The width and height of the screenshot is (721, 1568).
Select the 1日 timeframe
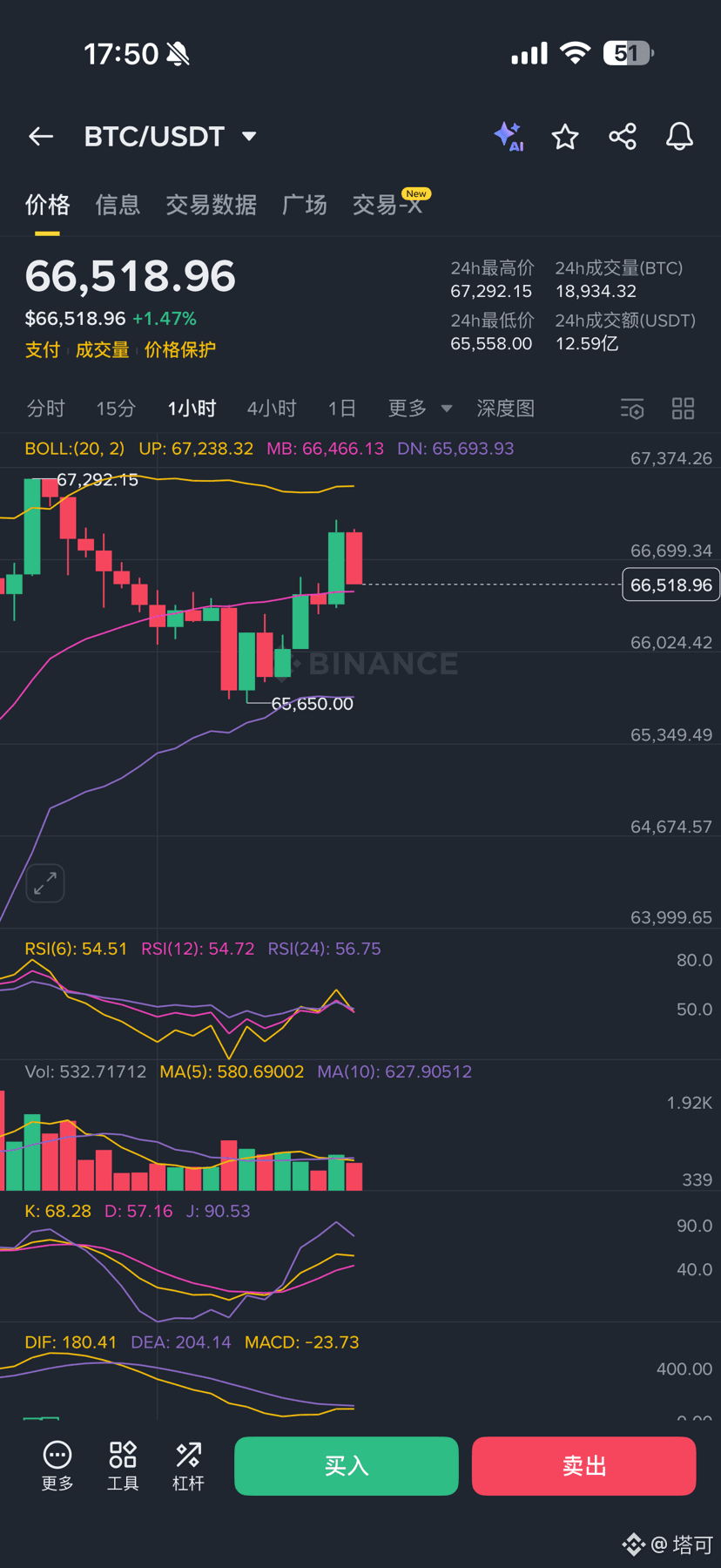tap(342, 409)
